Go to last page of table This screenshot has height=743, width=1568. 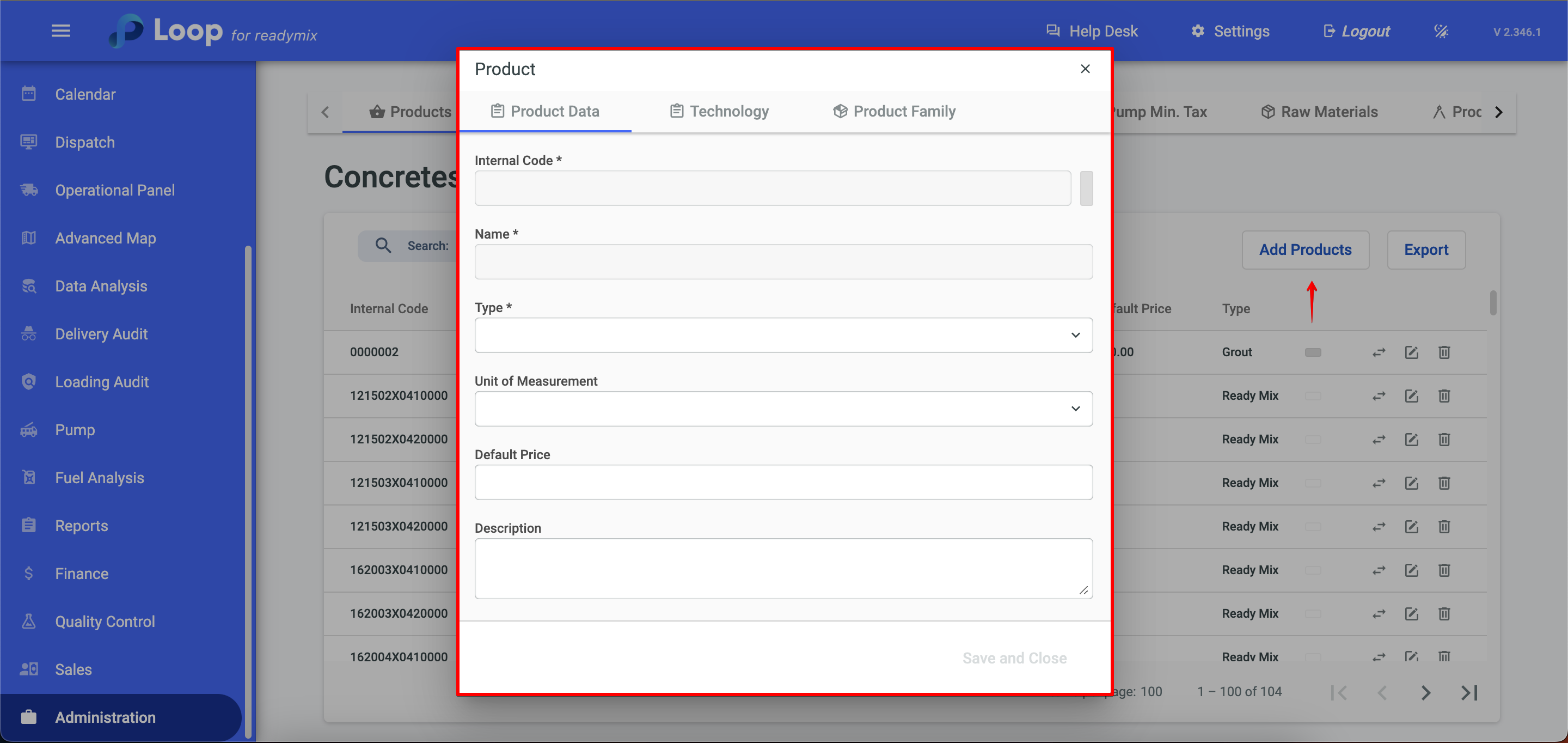tap(1469, 692)
